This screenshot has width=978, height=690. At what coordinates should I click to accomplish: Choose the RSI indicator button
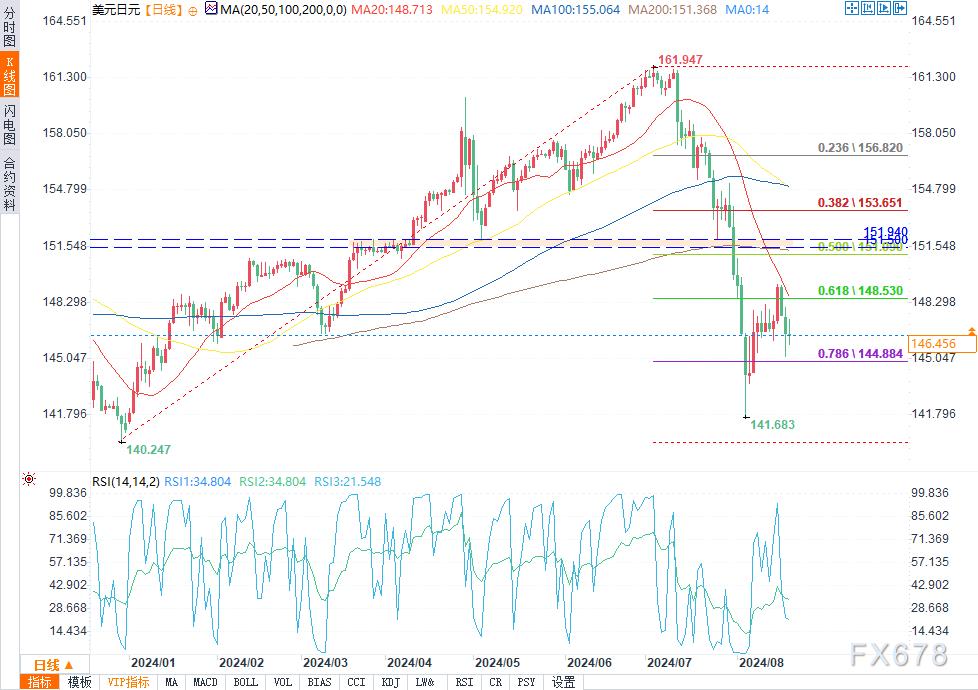pyautogui.click(x=464, y=682)
